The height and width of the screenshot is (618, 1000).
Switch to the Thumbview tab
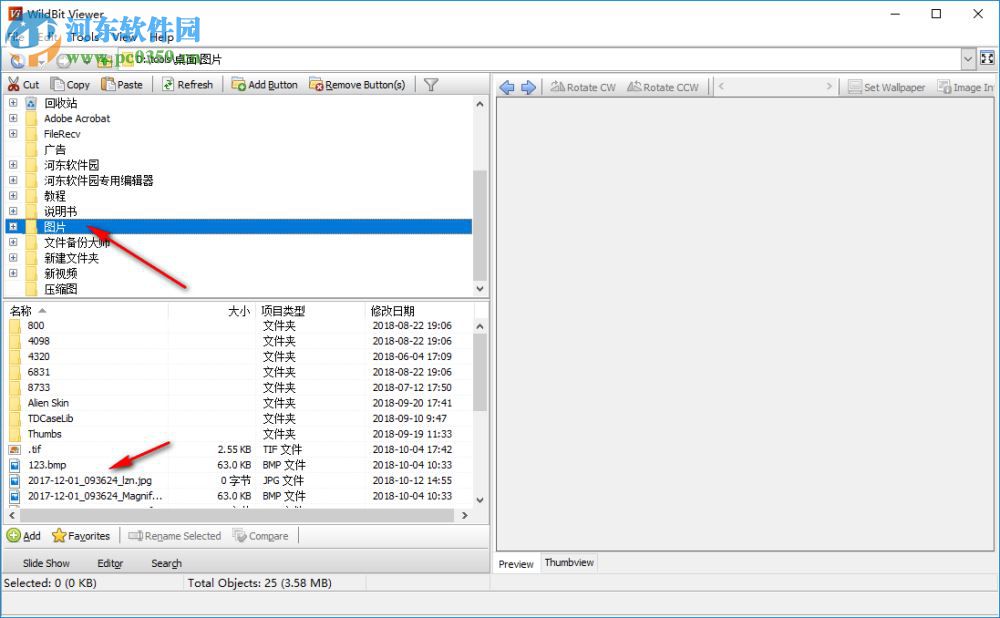(x=569, y=563)
